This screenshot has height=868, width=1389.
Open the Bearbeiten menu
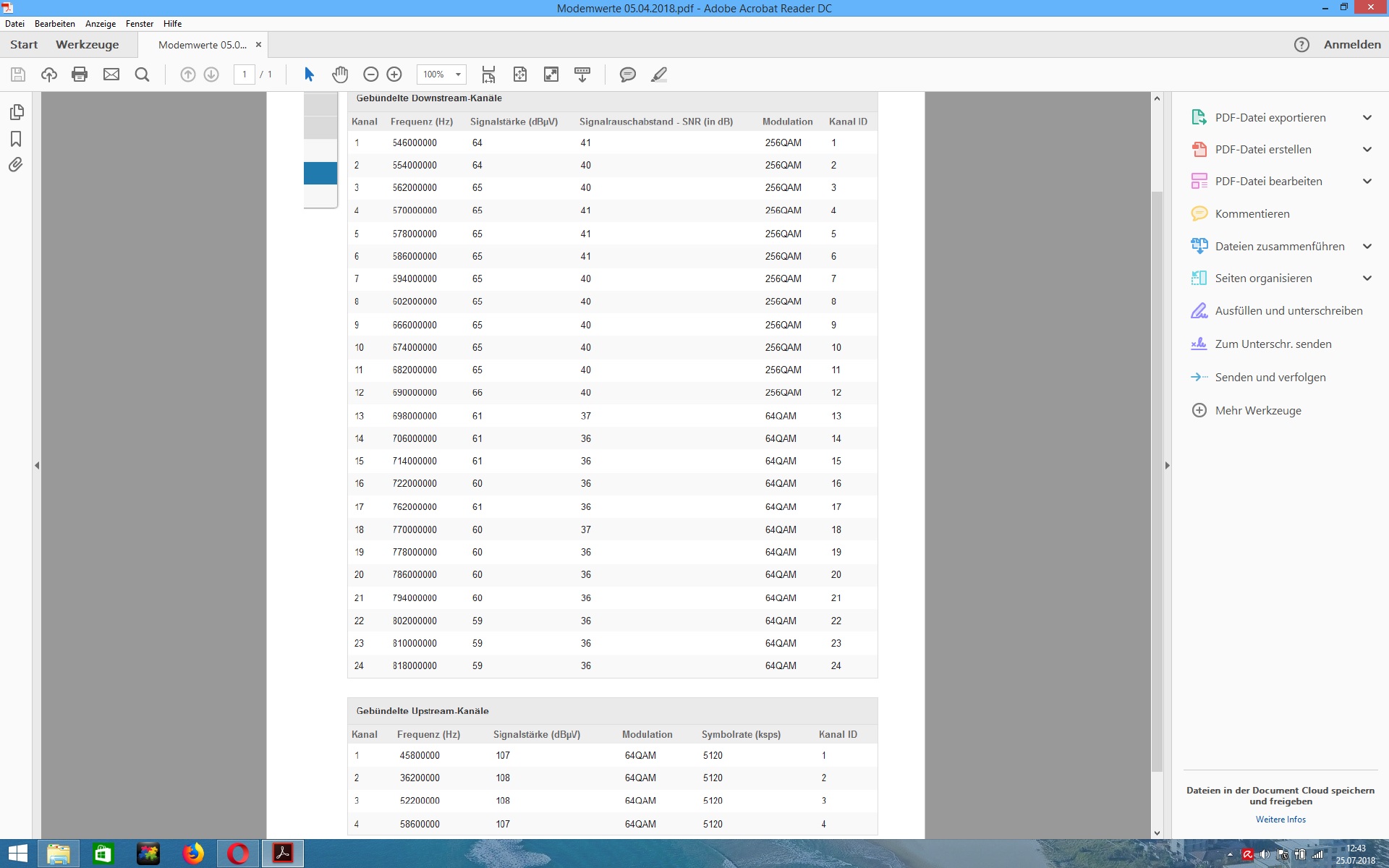[55, 24]
